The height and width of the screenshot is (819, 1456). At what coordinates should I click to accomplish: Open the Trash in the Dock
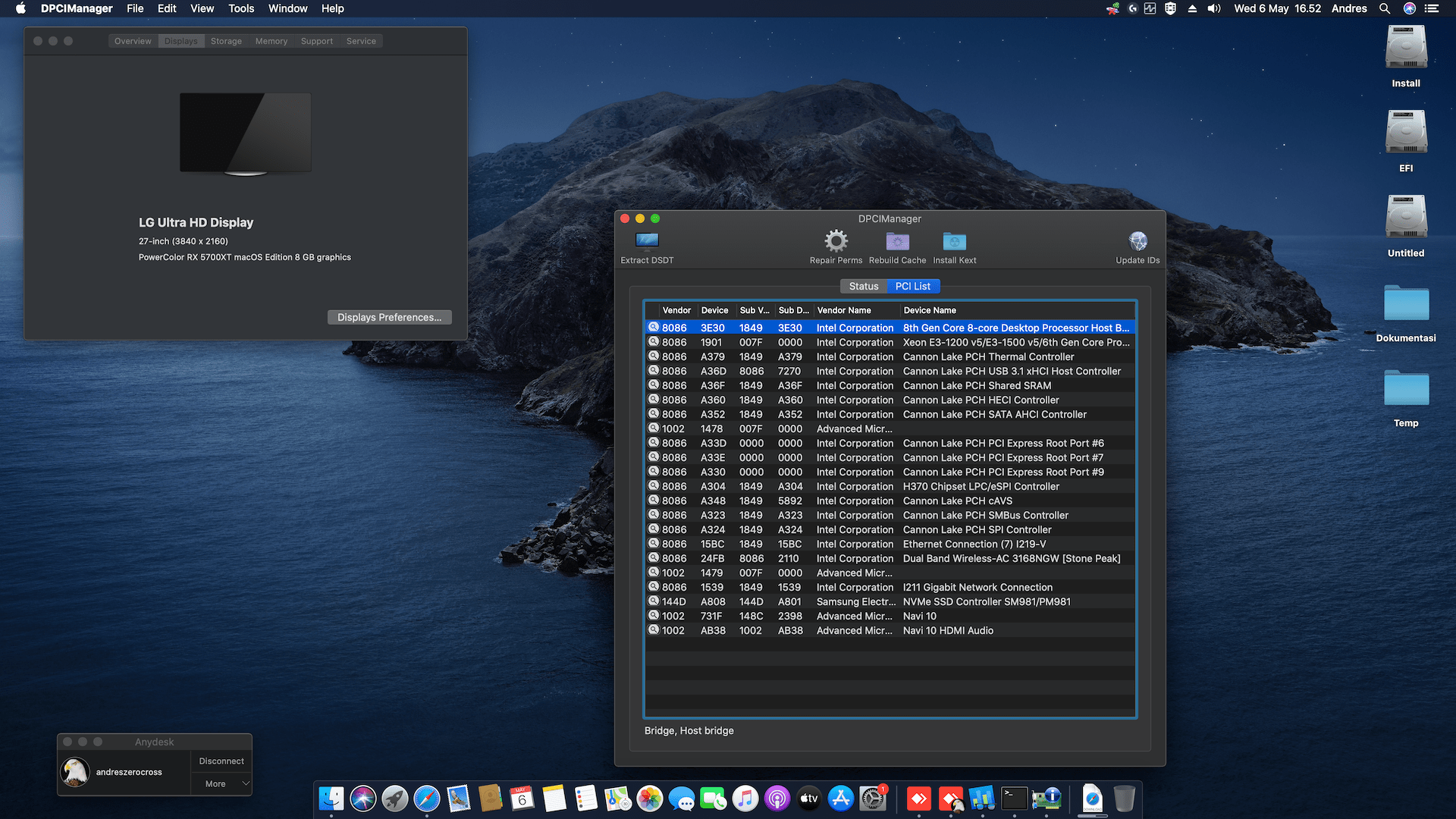1125,799
